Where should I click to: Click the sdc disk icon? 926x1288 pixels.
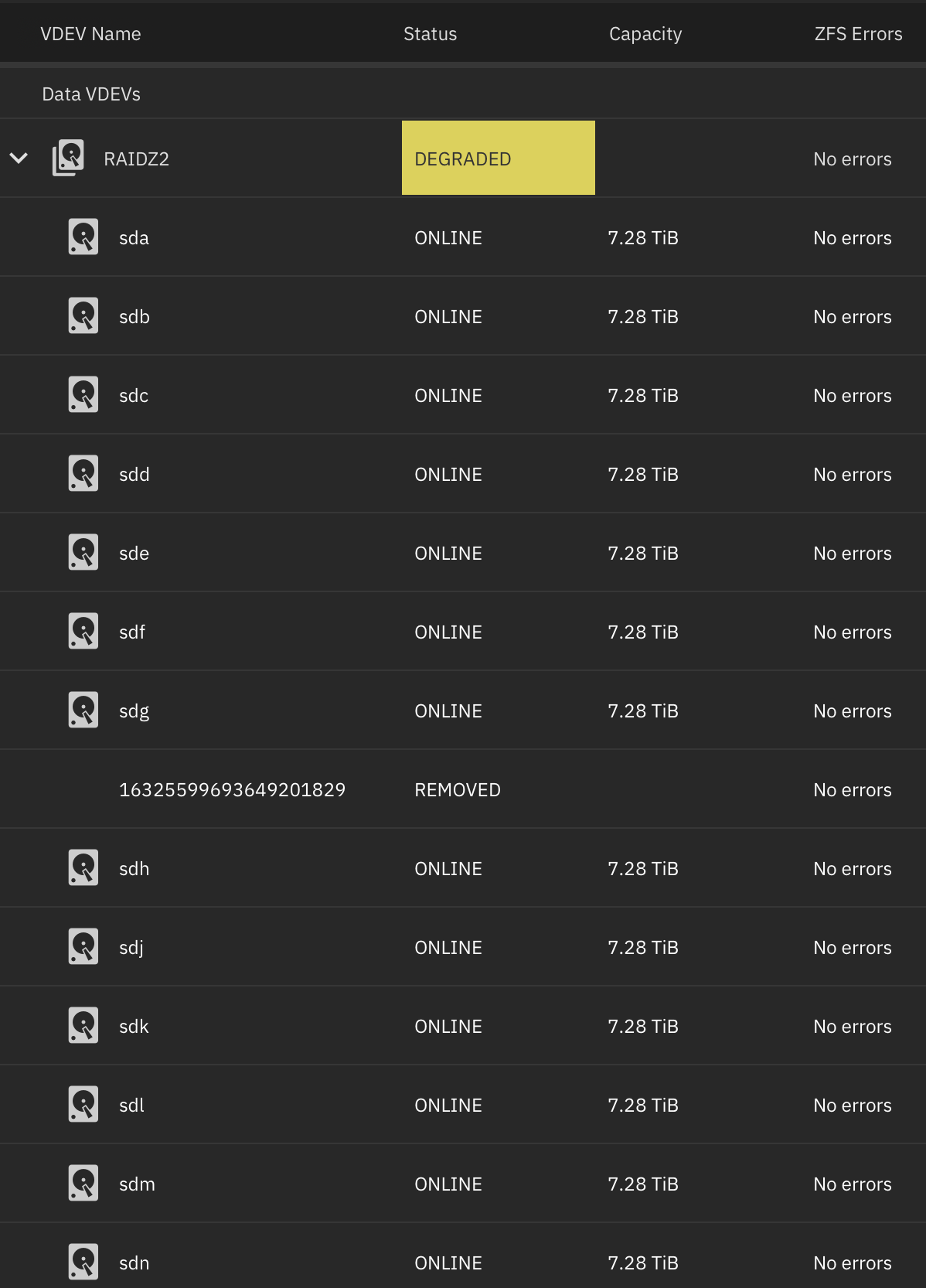(x=83, y=395)
